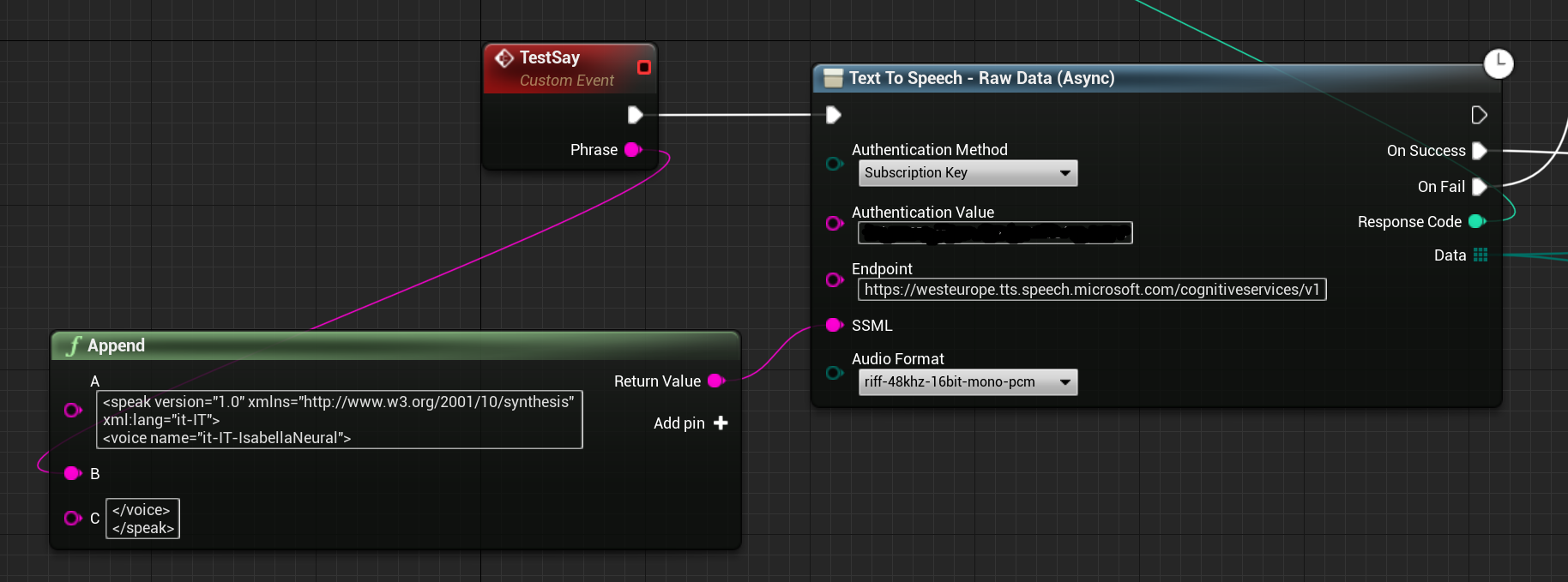Click the Data array output pin
Viewport: 1568px width, 582px height.
pyautogui.click(x=1481, y=255)
